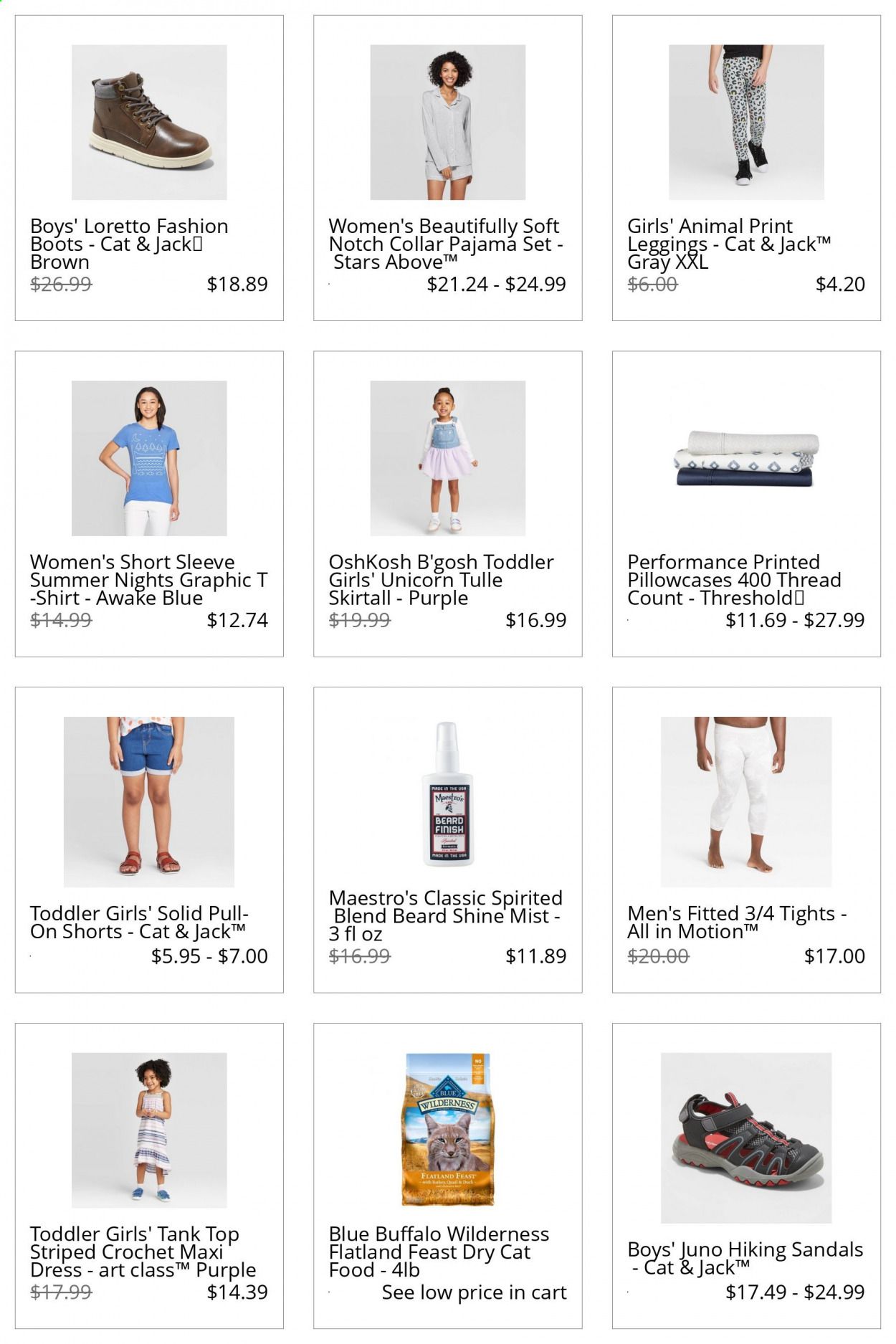Select the Juno hiking sandals image
Viewport: 896px width, 1344px height.
[746, 1138]
